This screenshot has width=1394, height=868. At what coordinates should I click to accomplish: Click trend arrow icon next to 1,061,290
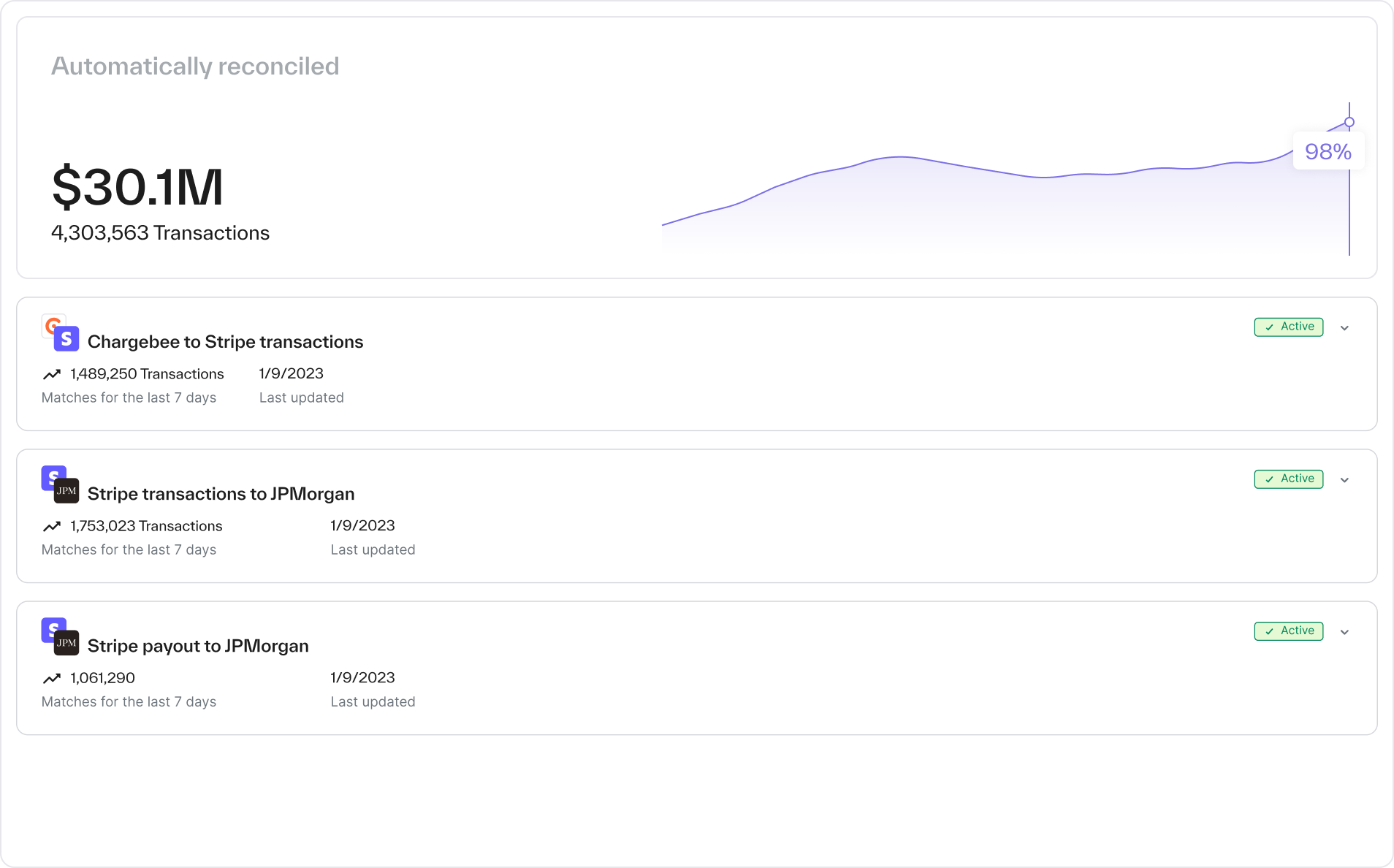[x=52, y=679]
